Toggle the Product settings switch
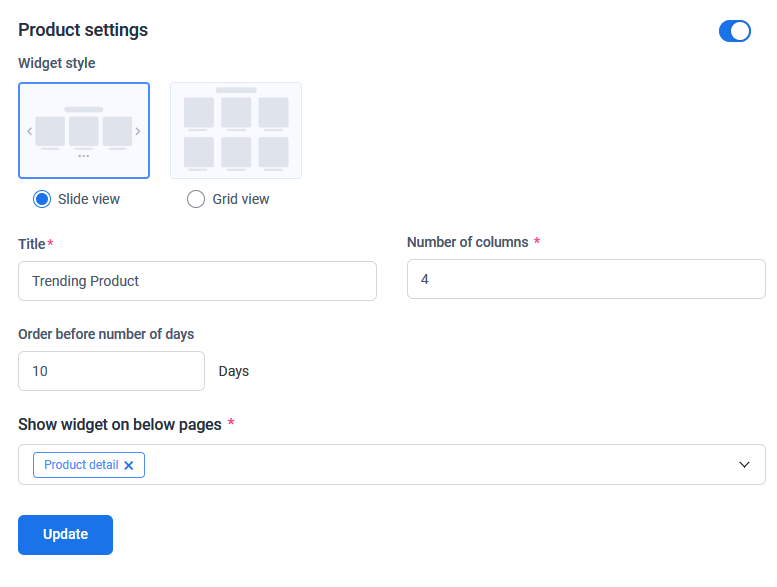Image resolution: width=777 pixels, height=587 pixels. coord(734,31)
